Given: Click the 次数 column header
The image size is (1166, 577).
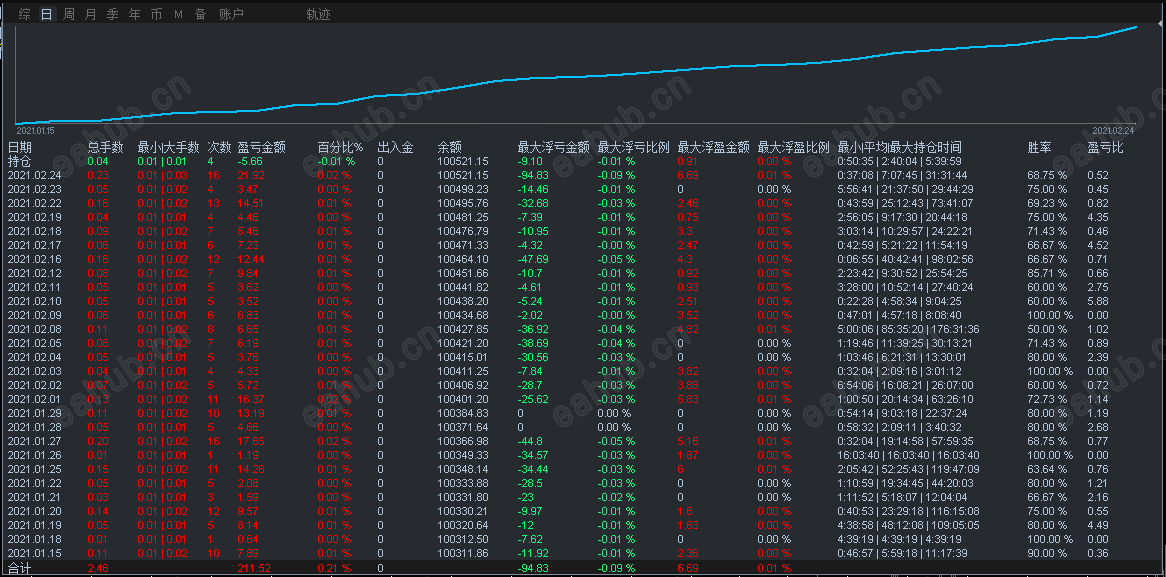Looking at the screenshot, I should 219,147.
